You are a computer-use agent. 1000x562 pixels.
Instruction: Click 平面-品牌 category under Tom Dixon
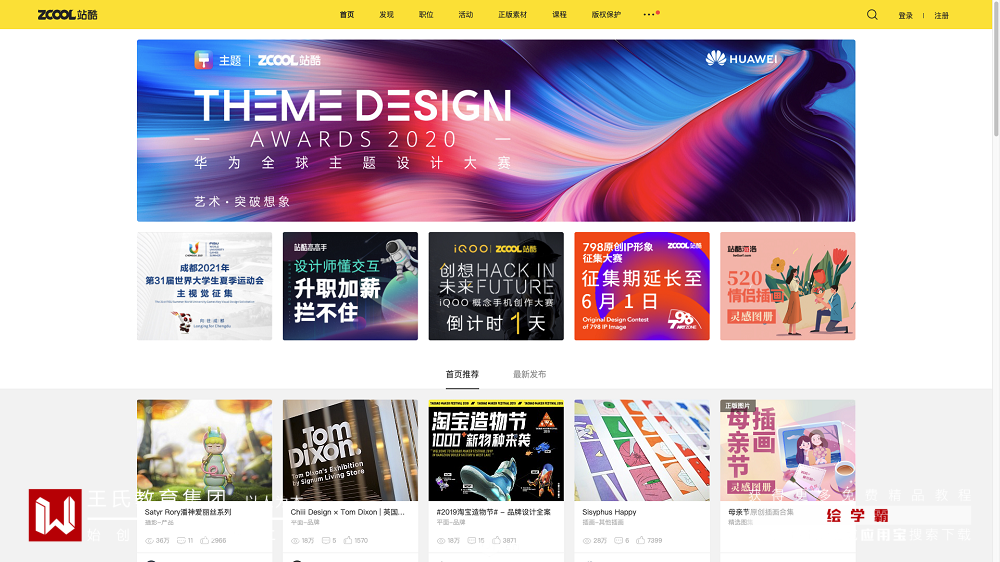coord(305,522)
